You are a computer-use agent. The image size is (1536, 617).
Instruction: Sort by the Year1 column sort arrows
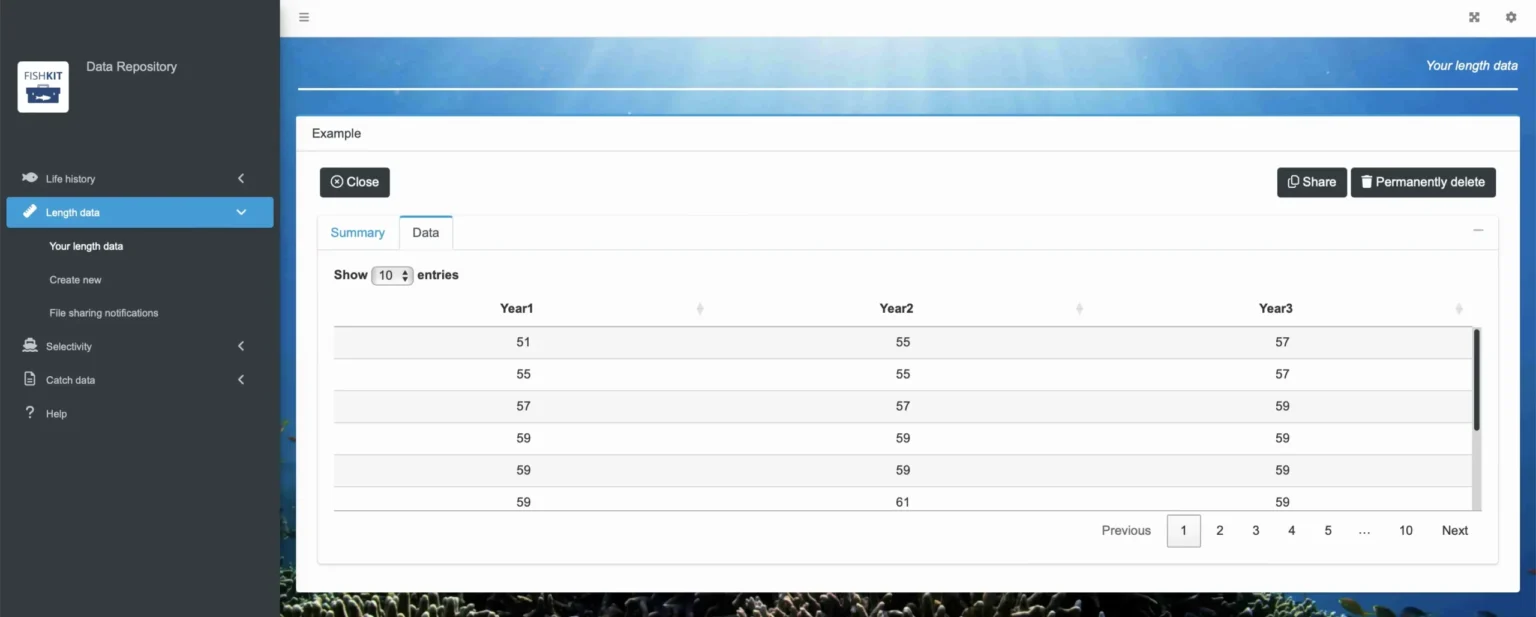pyautogui.click(x=700, y=309)
